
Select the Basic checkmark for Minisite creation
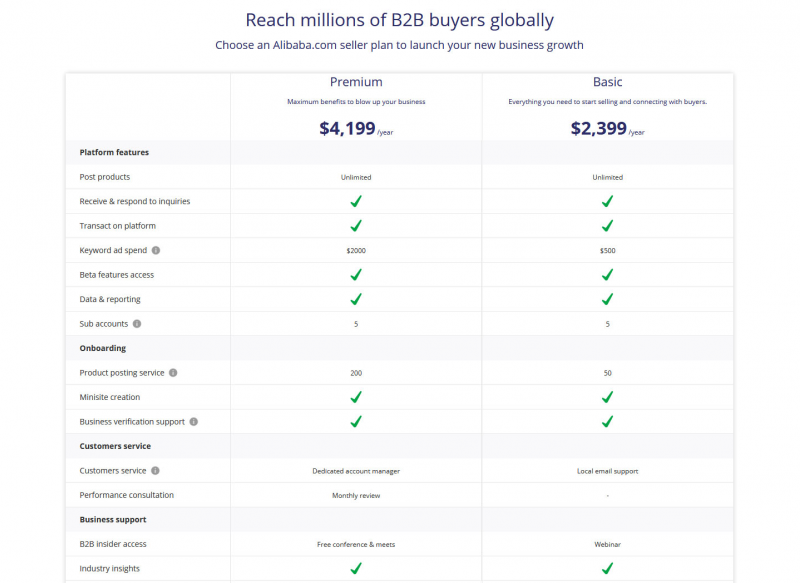pyautogui.click(x=607, y=397)
